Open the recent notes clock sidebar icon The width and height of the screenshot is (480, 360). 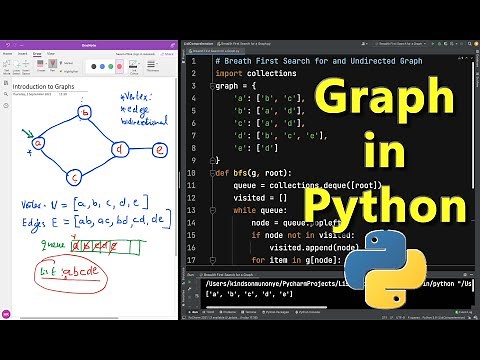click(6, 106)
